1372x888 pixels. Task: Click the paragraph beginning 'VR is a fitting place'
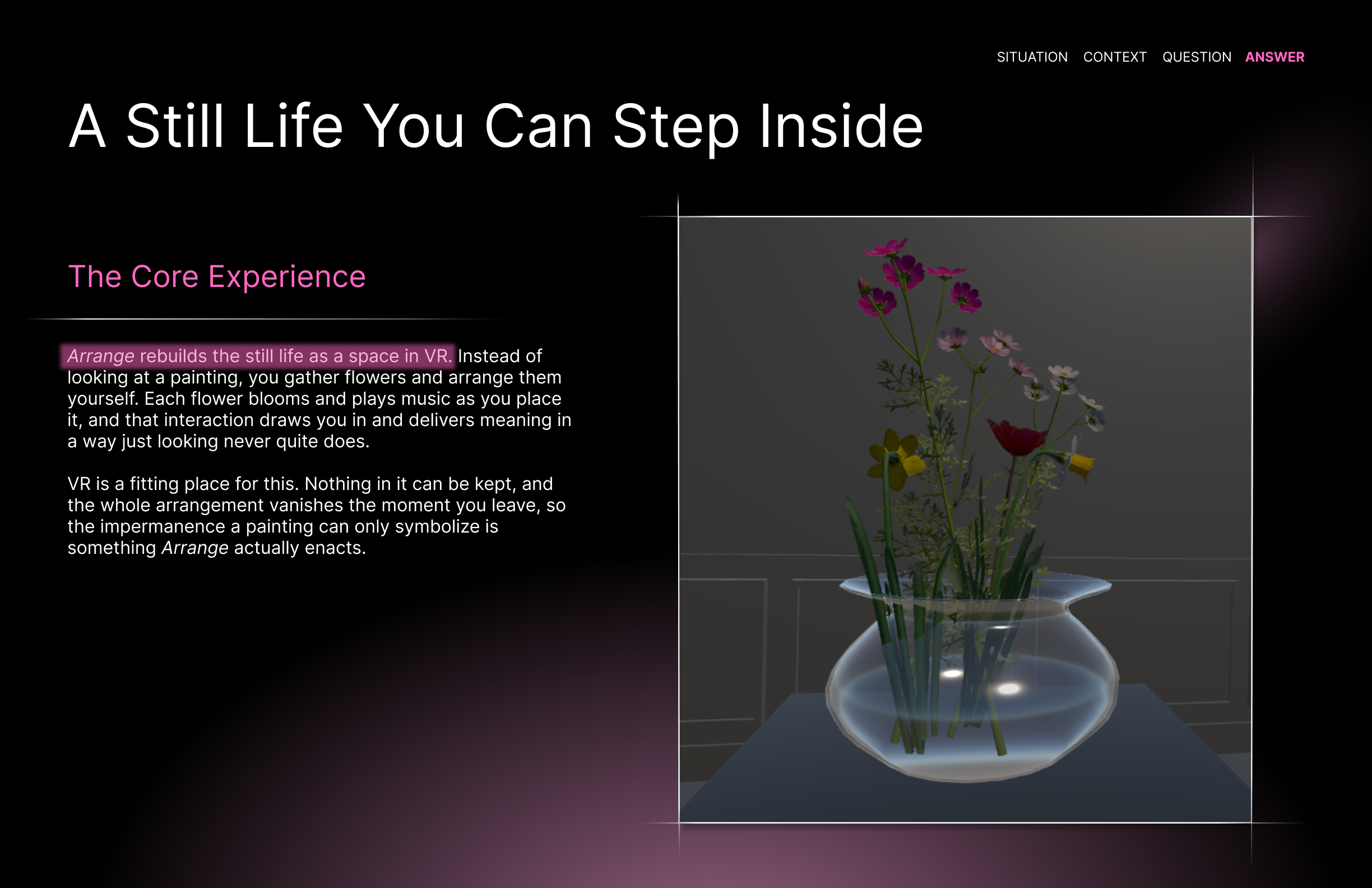pyautogui.click(x=317, y=516)
